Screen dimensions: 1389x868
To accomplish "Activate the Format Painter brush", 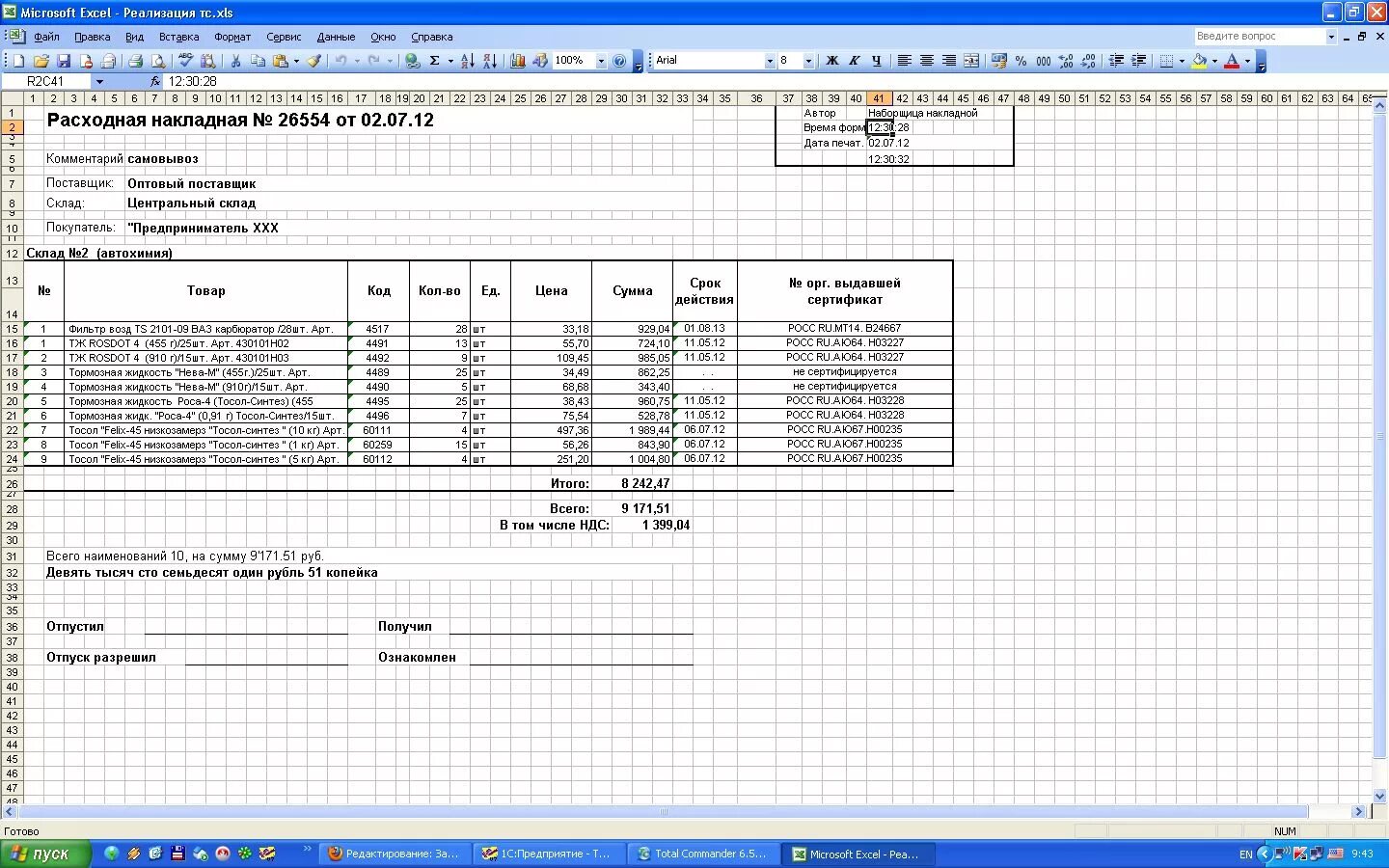I will click(313, 61).
